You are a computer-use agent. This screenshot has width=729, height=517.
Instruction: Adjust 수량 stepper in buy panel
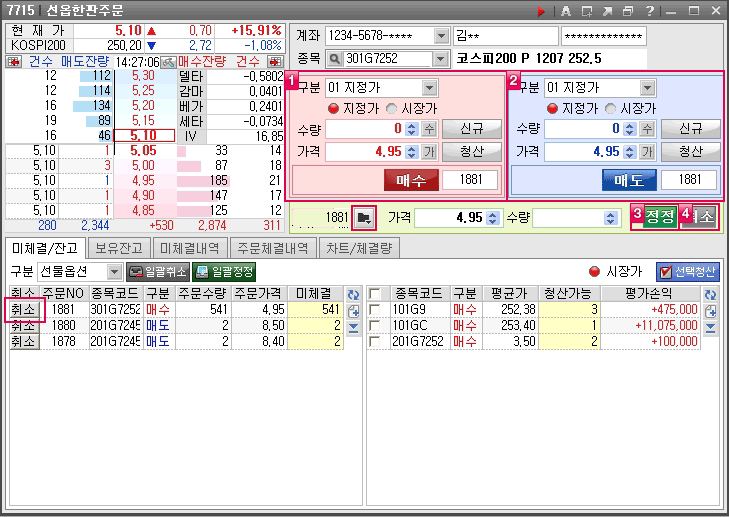click(411, 129)
